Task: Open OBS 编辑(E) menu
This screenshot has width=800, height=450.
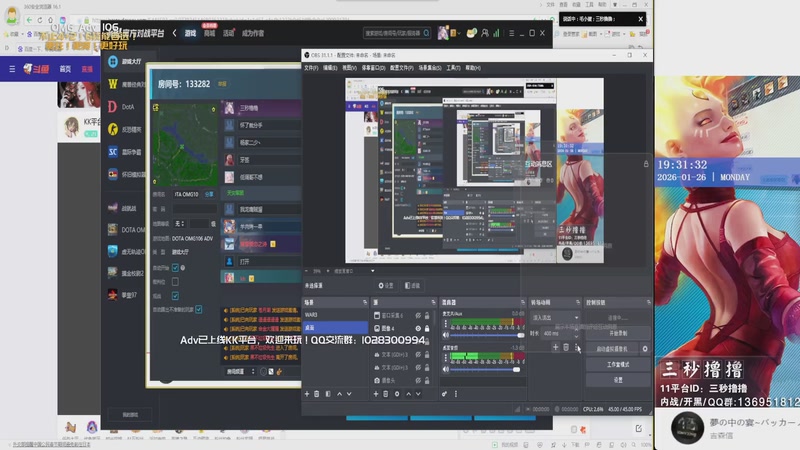Action: [330, 68]
